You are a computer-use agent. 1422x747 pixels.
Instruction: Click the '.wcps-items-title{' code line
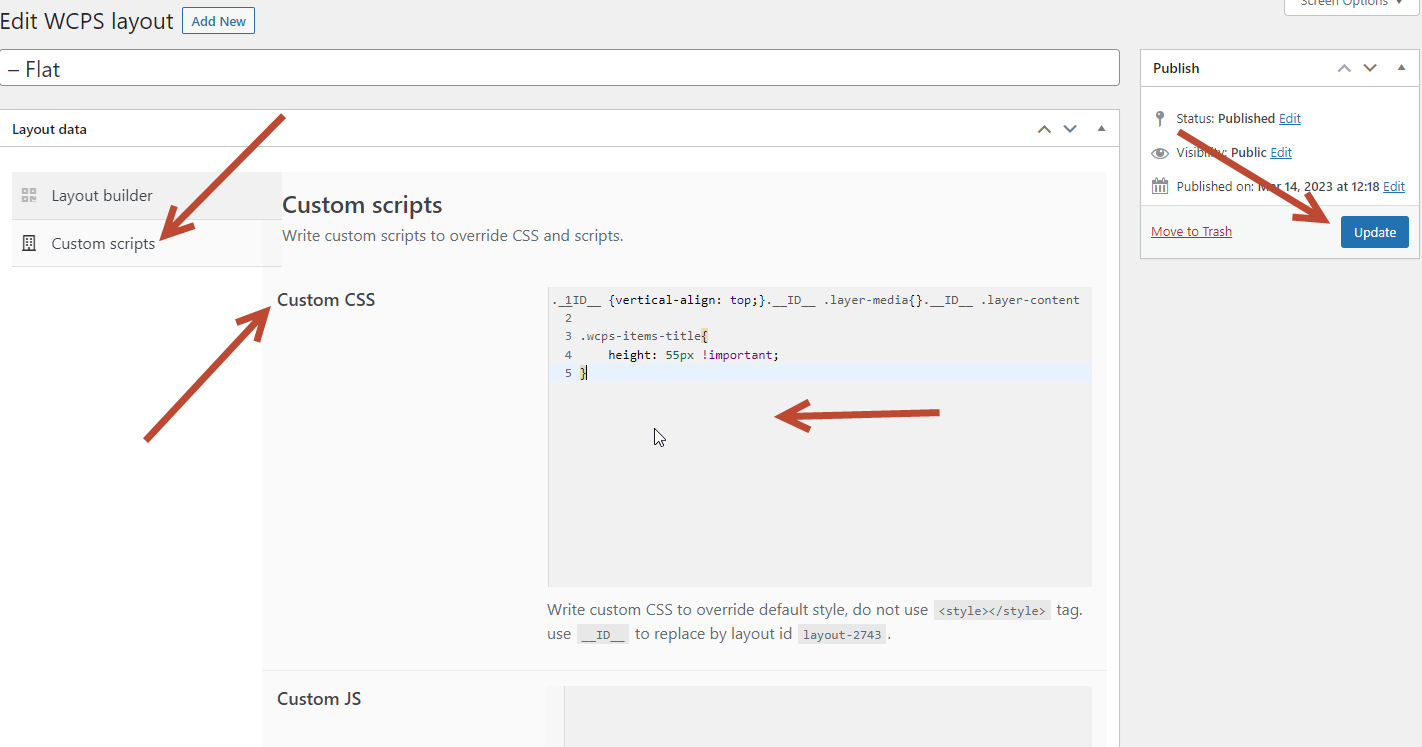[643, 336]
